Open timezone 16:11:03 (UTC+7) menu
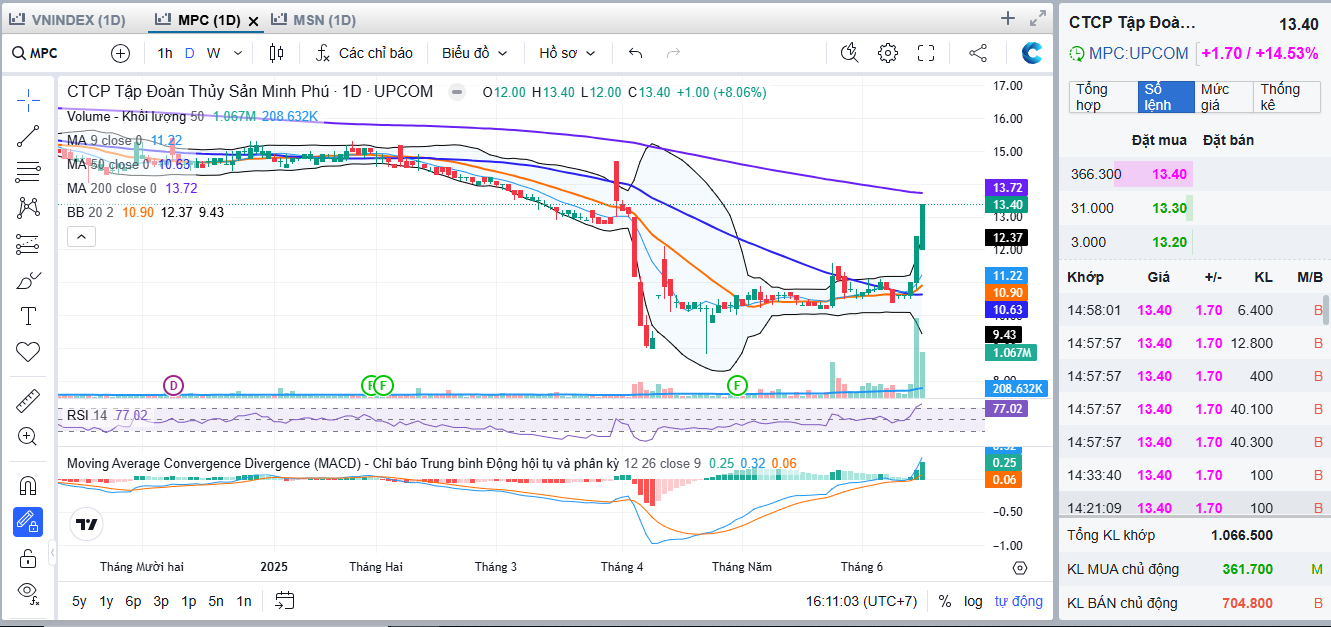The width and height of the screenshot is (1331, 627). click(x=861, y=601)
